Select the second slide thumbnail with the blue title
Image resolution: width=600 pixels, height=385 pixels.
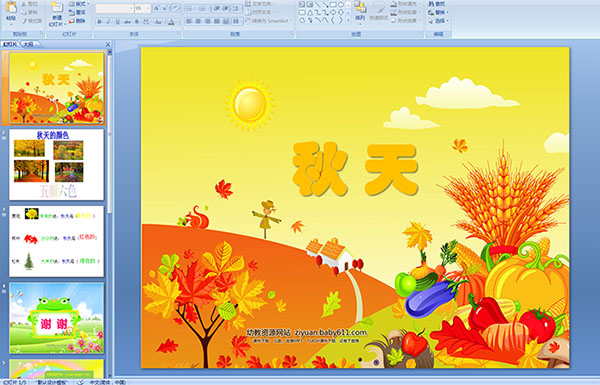56,165
